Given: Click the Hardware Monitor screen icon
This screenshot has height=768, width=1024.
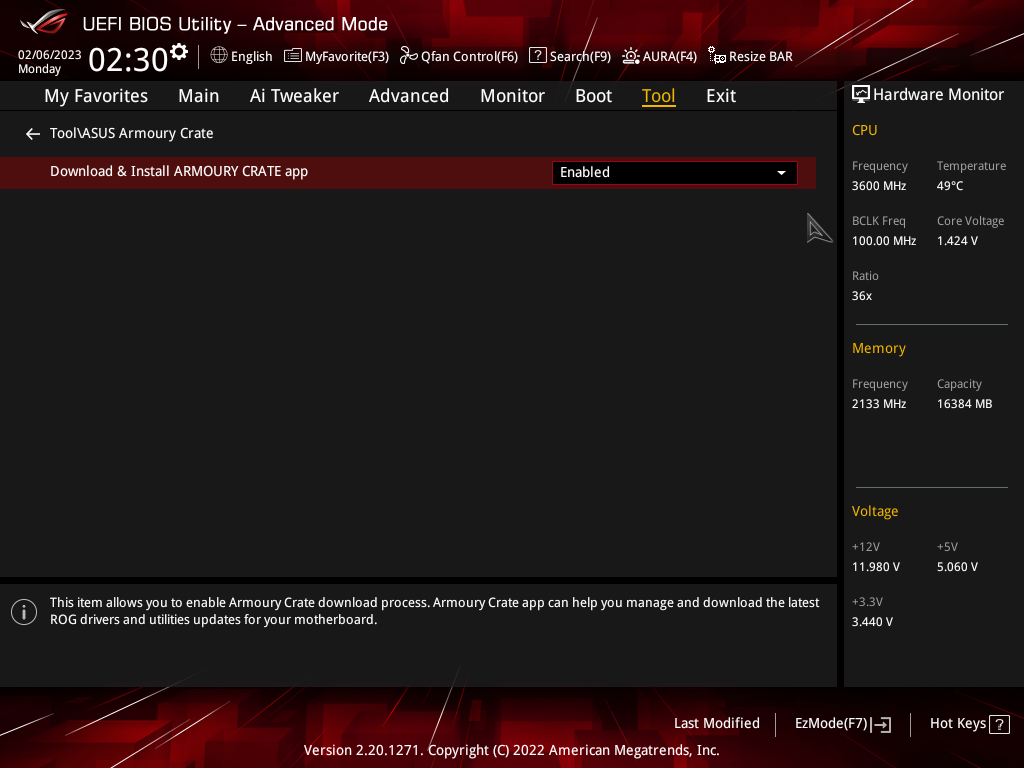Looking at the screenshot, I should coord(861,95).
